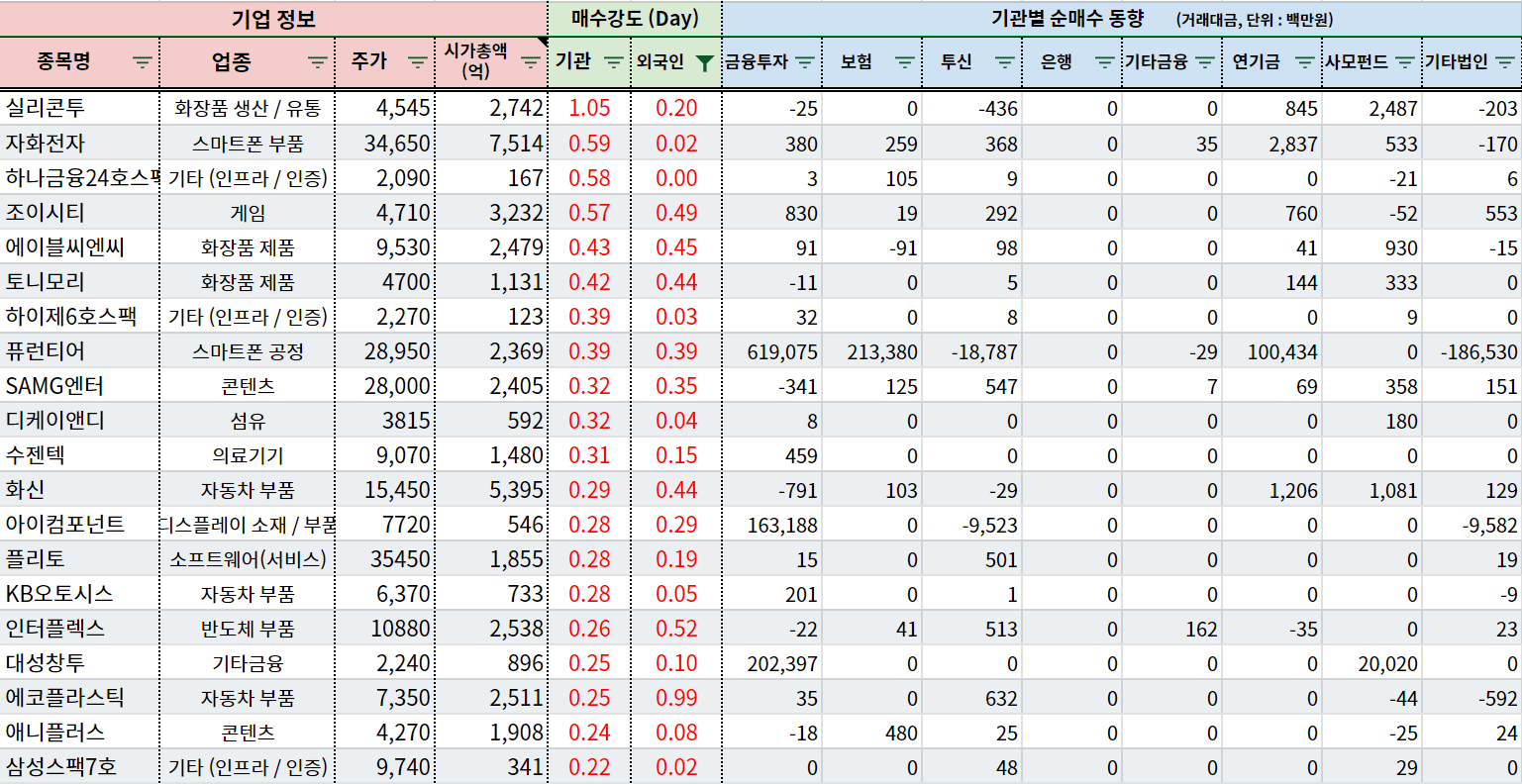Image resolution: width=1522 pixels, height=784 pixels.
Task: Select the 매수강도 (Day) header cell
Action: [x=635, y=19]
